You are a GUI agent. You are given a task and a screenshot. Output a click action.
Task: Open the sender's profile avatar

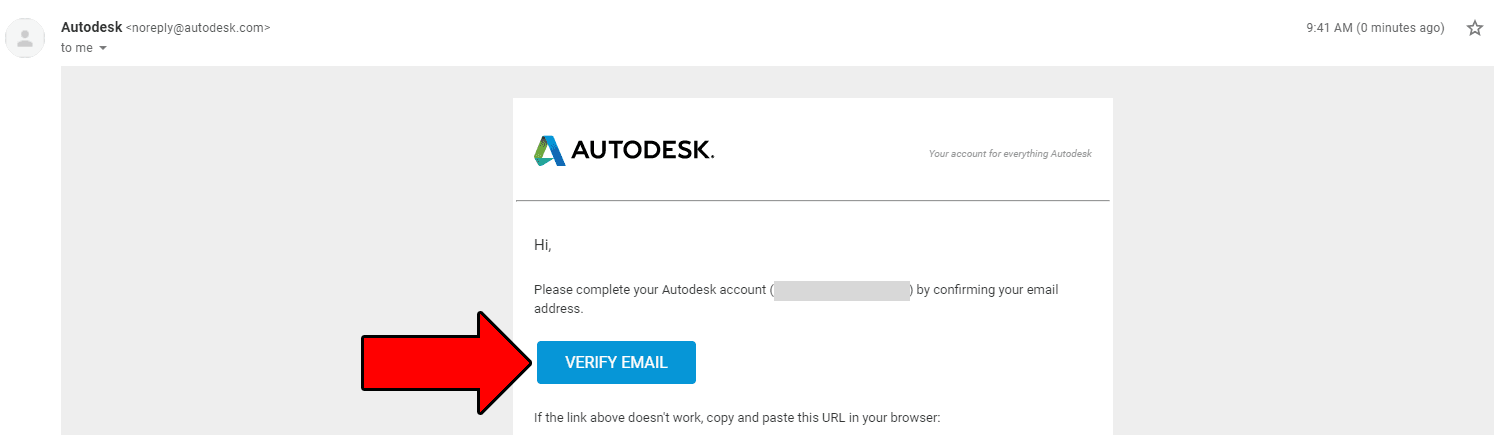pos(23,39)
